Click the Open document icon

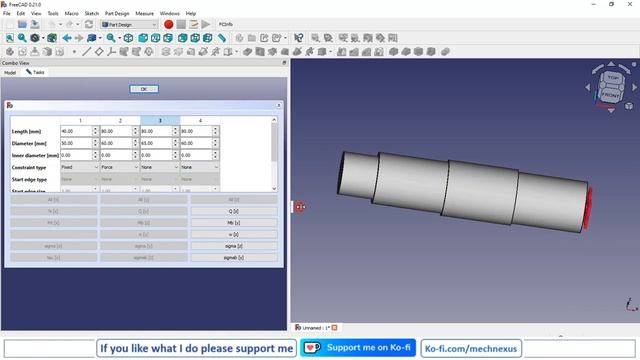point(22,24)
